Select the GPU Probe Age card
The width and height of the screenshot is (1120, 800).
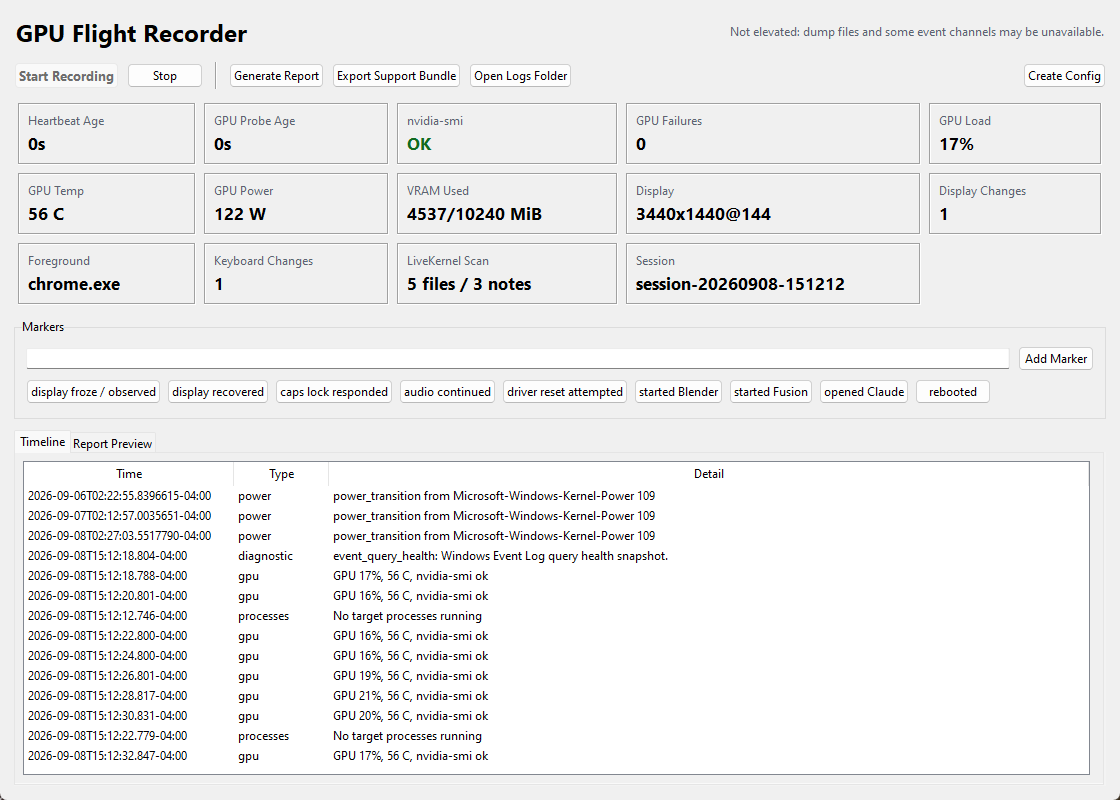tap(296, 134)
